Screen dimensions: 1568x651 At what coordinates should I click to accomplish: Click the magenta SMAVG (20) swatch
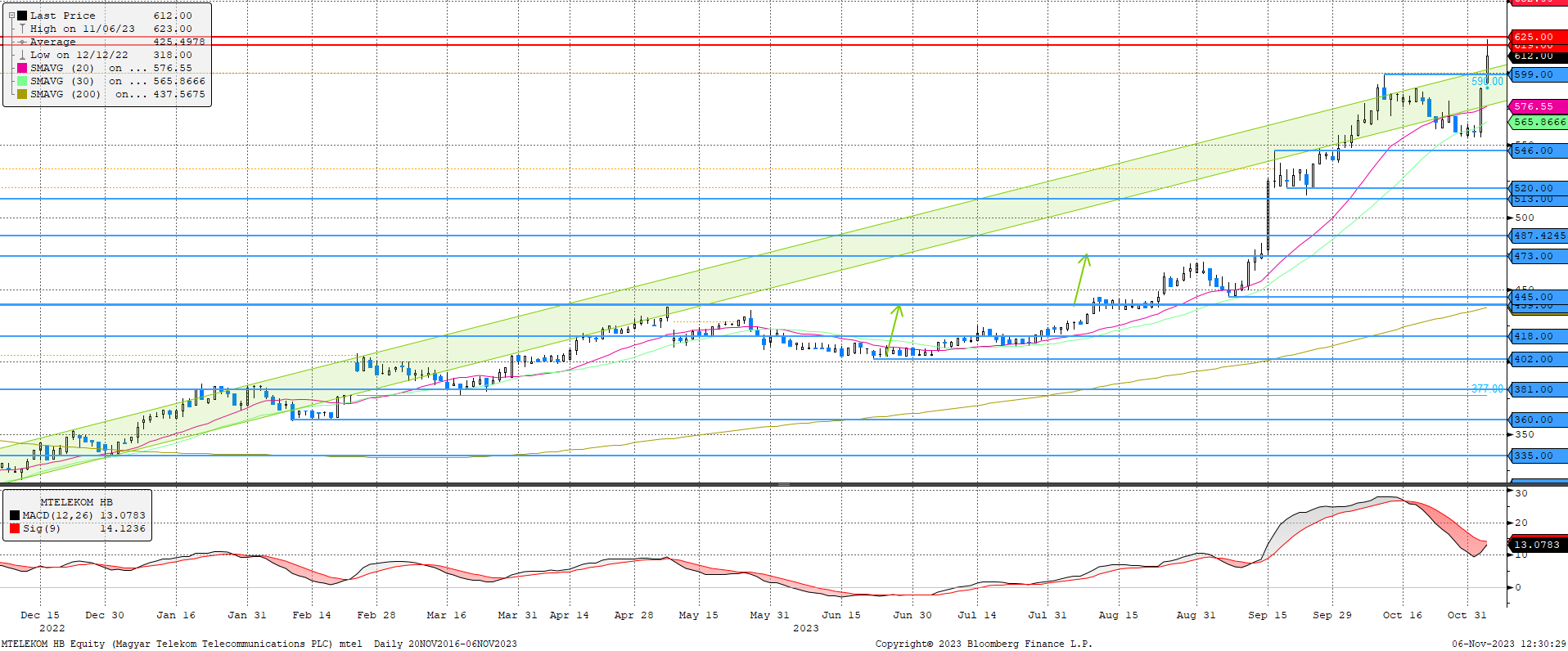coord(22,68)
